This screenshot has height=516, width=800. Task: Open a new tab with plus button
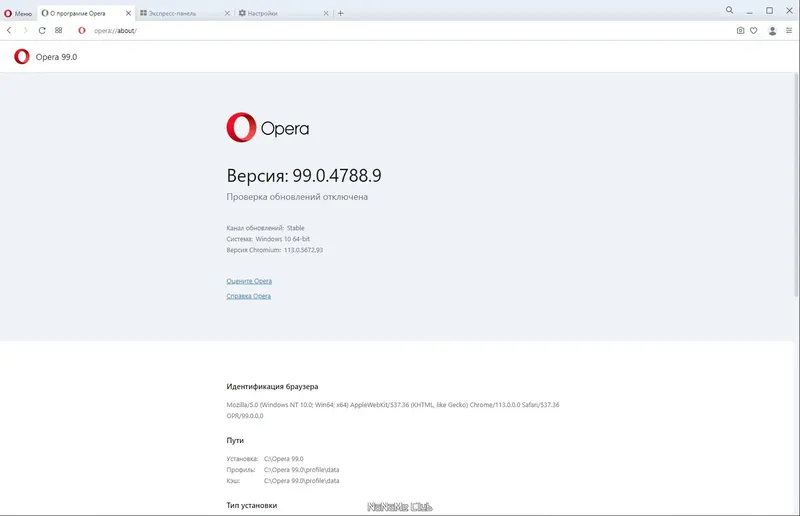[340, 13]
